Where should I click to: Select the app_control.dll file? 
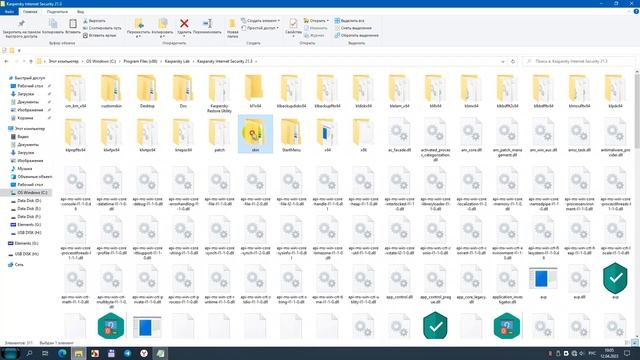(x=399, y=282)
